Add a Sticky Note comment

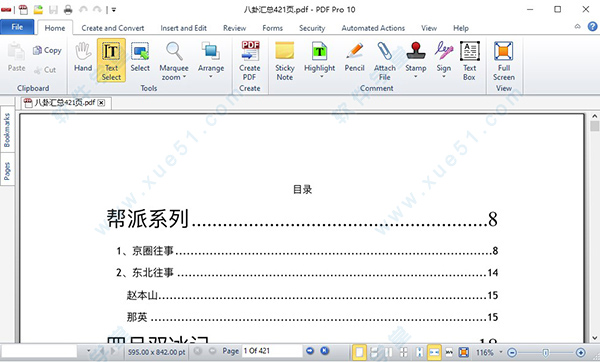(284, 60)
